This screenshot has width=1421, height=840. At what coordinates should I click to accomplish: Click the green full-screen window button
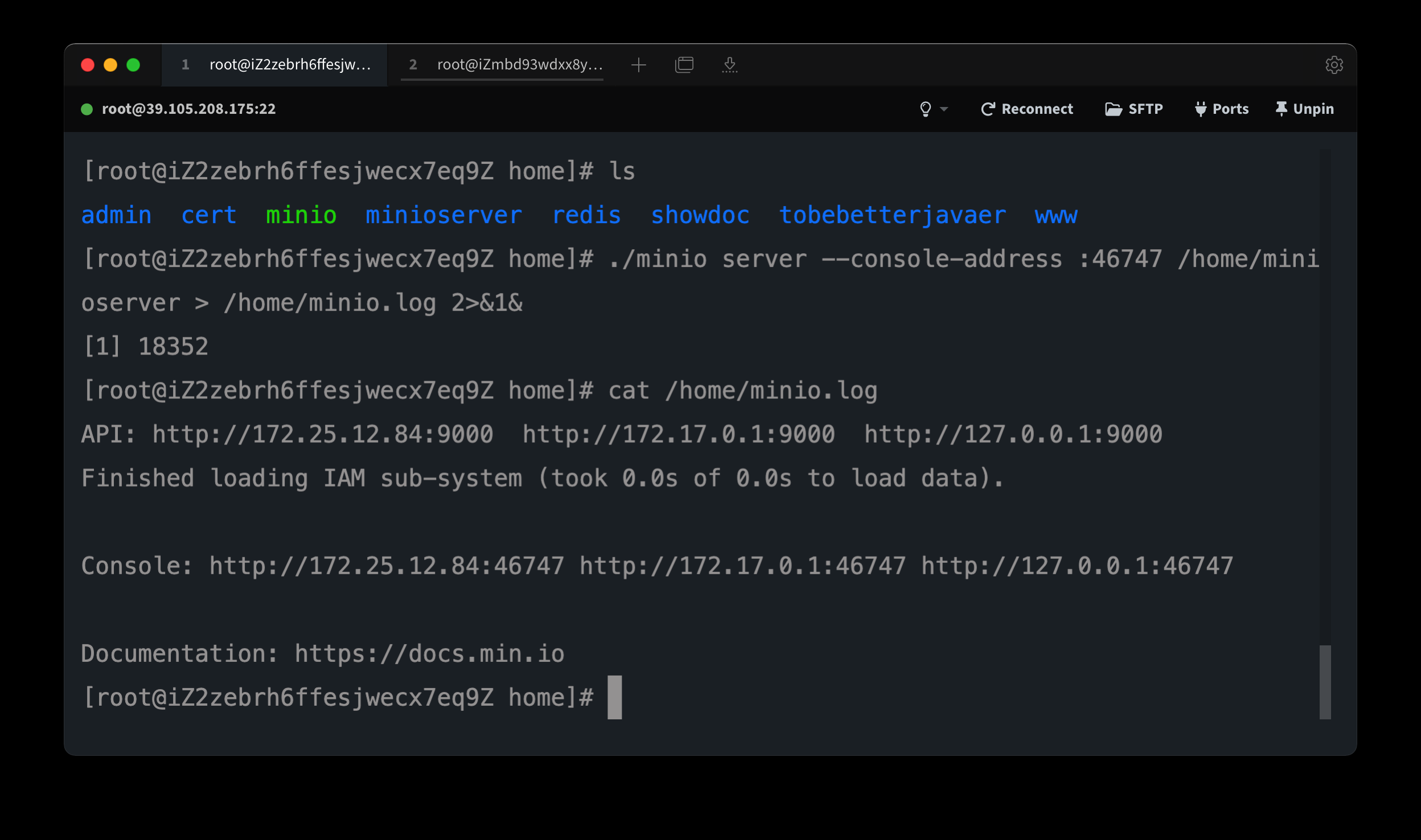pyautogui.click(x=133, y=65)
